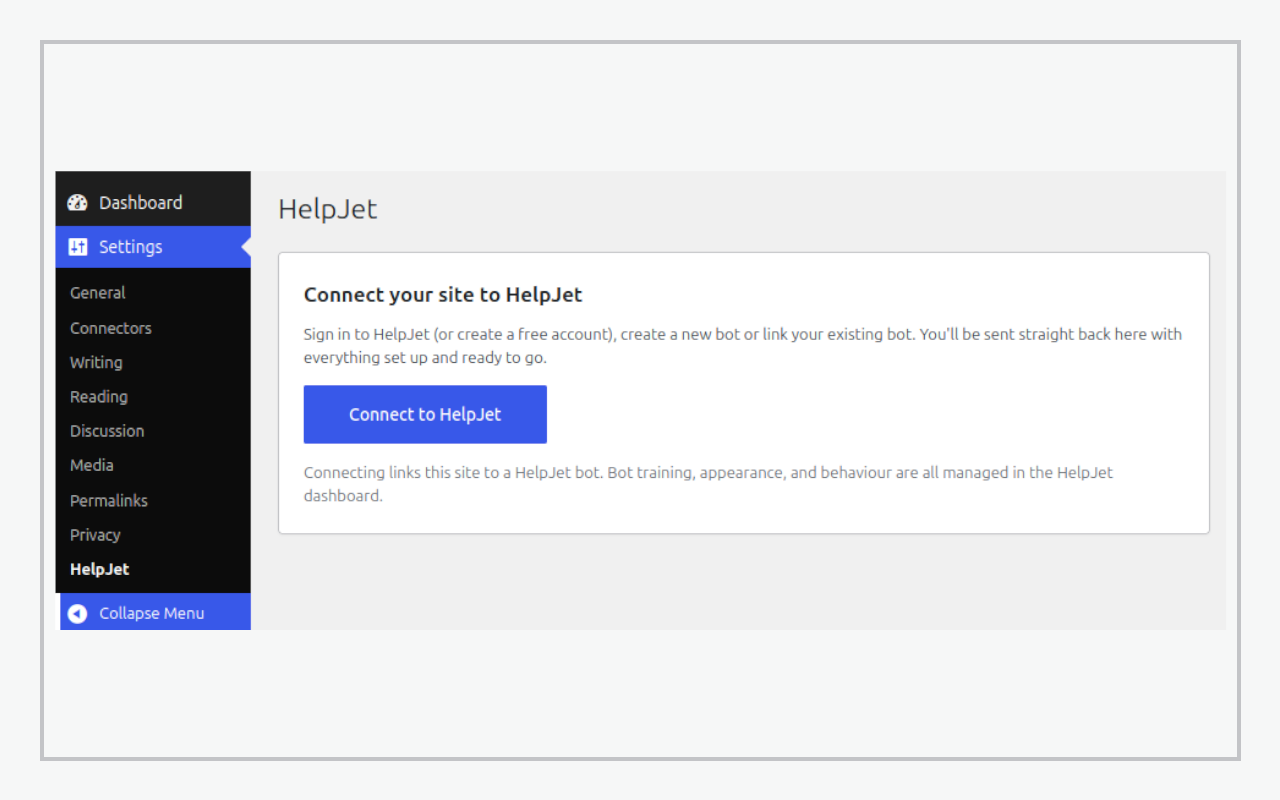Click the Dashboard gauge icon
Screen dimensions: 1280x800
78,203
